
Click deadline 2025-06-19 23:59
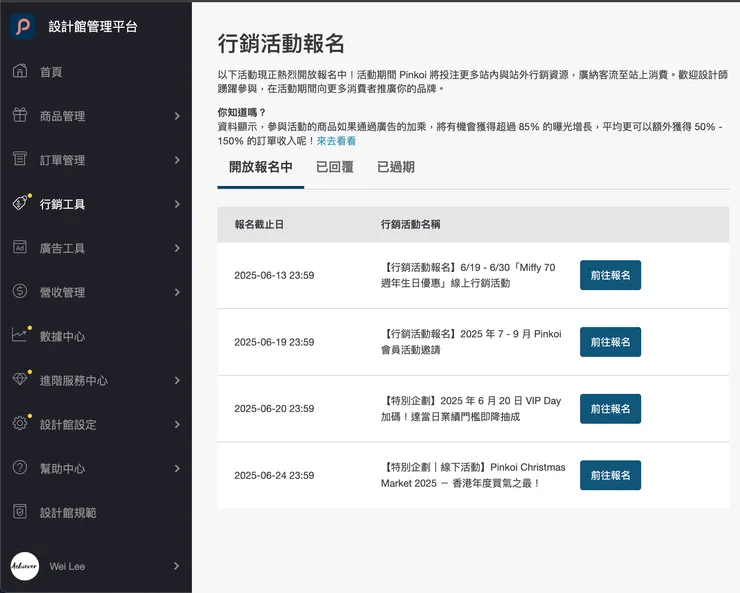pos(274,342)
